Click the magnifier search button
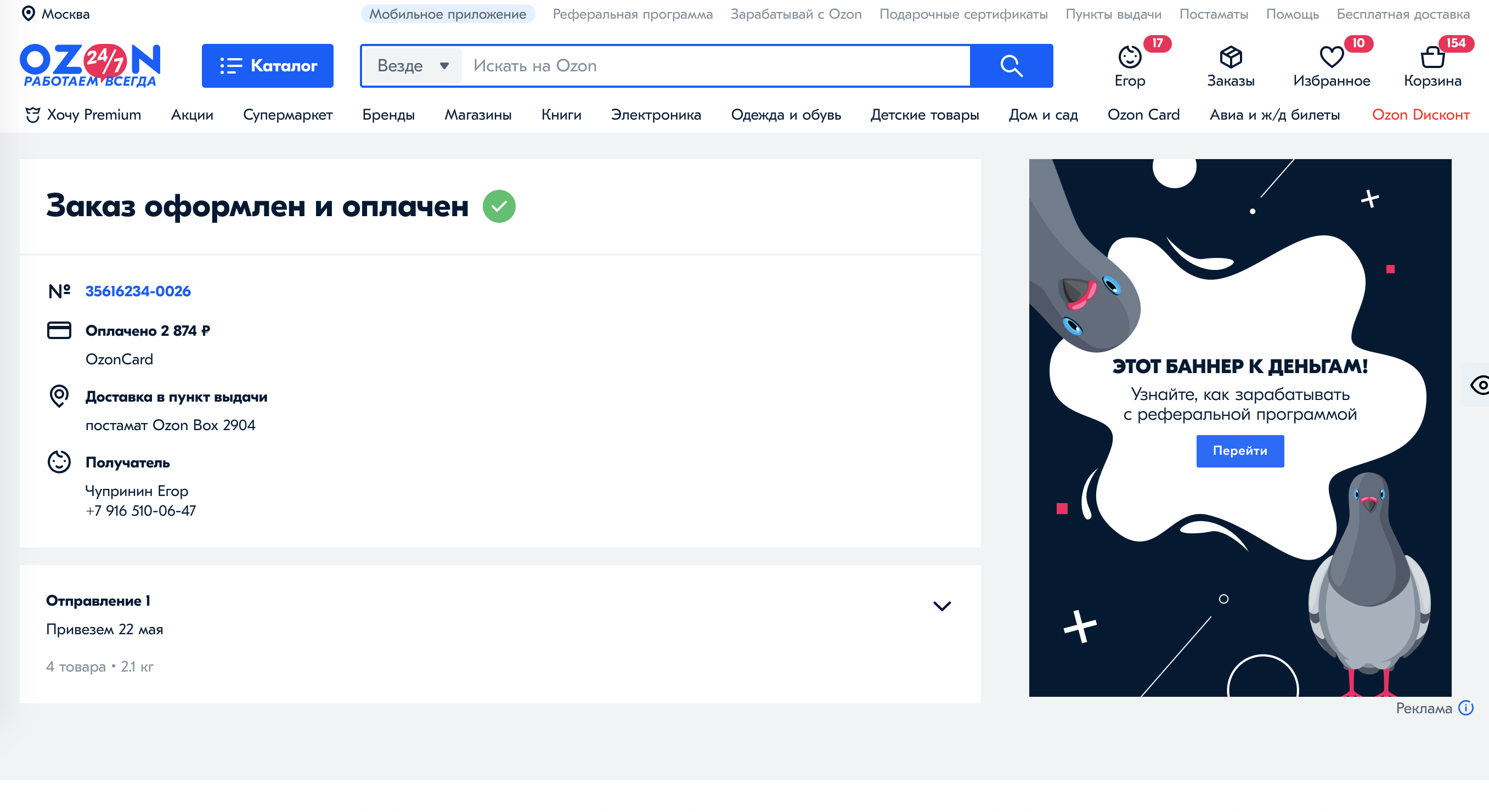The height and width of the screenshot is (812, 1489). coord(1011,66)
